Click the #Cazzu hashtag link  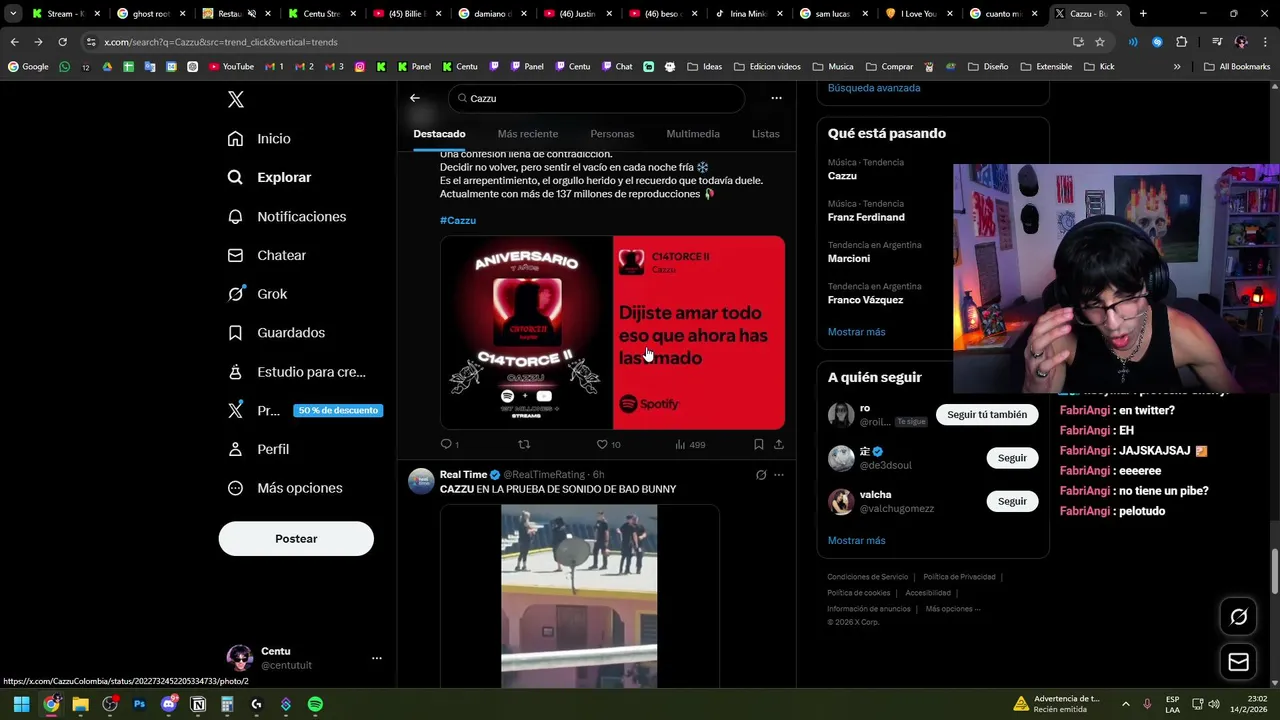tap(458, 220)
